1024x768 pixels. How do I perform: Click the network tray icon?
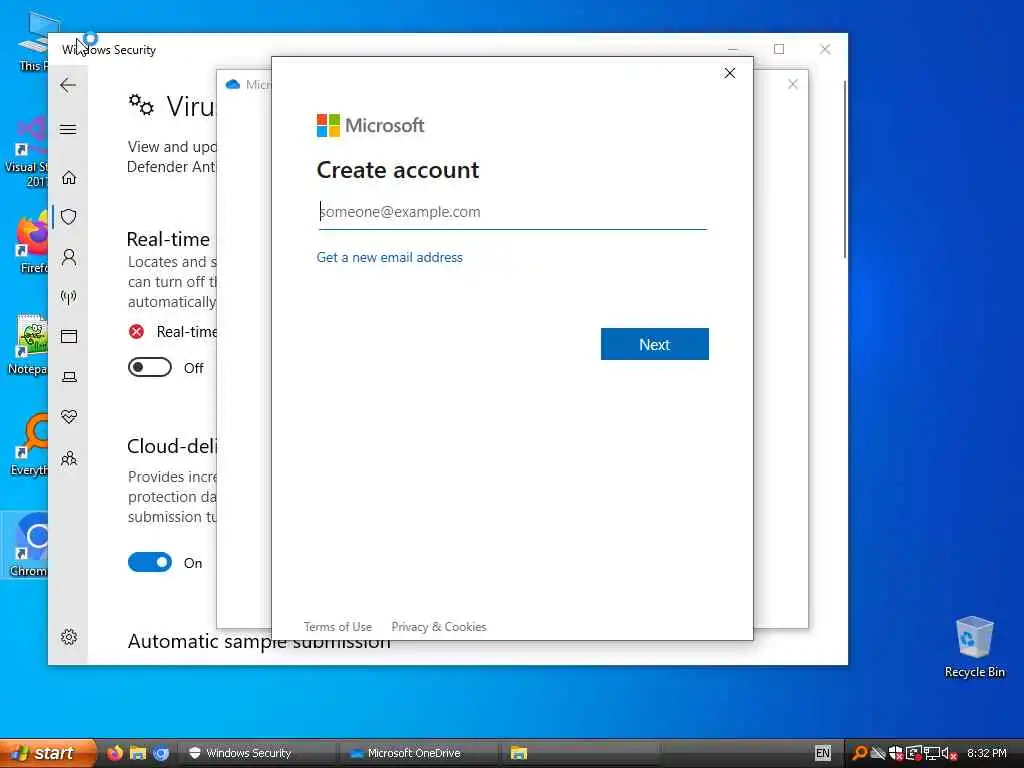point(932,753)
